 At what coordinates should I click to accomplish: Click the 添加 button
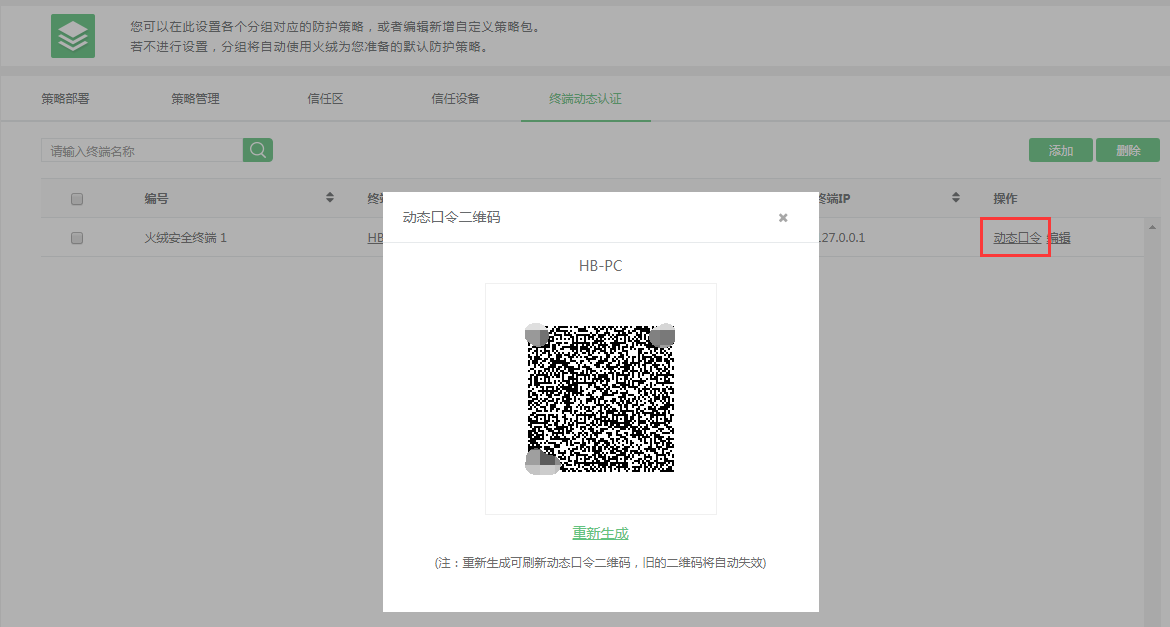coord(1060,150)
